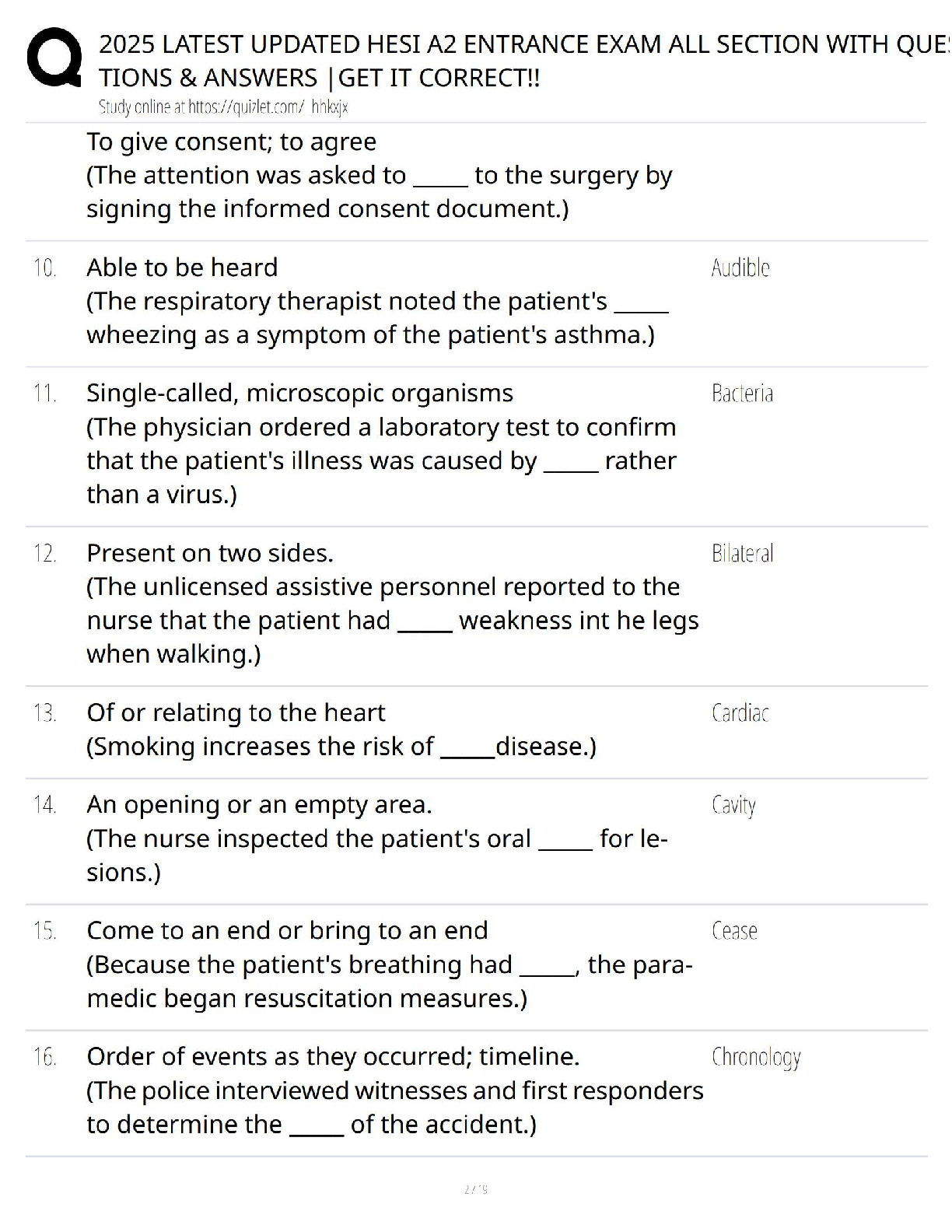Click on the term 'Cardiac'
Viewport: 952px width, 1232px height.
tap(740, 713)
